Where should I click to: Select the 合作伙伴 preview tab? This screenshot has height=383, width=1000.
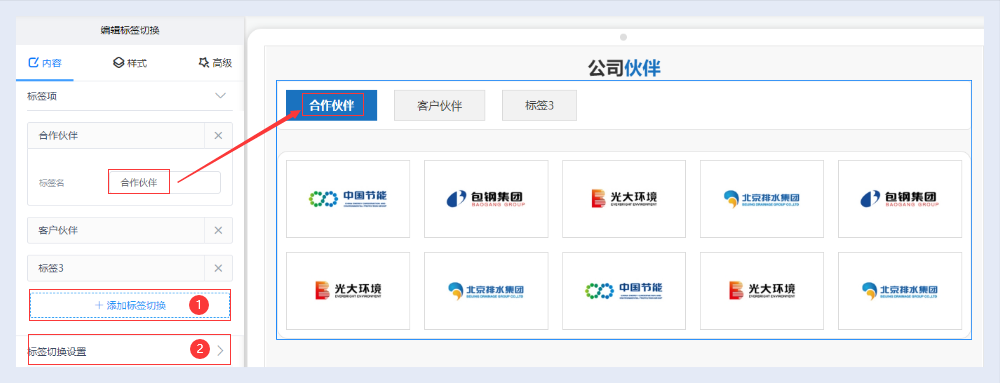[x=331, y=106]
